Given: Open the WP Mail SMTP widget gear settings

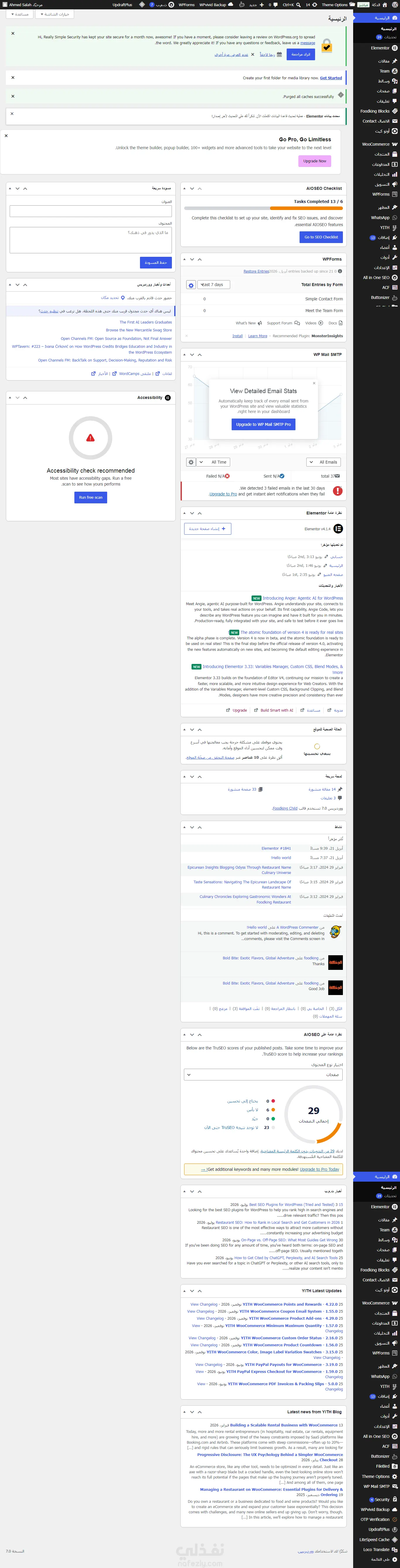Looking at the screenshot, I should [x=191, y=462].
